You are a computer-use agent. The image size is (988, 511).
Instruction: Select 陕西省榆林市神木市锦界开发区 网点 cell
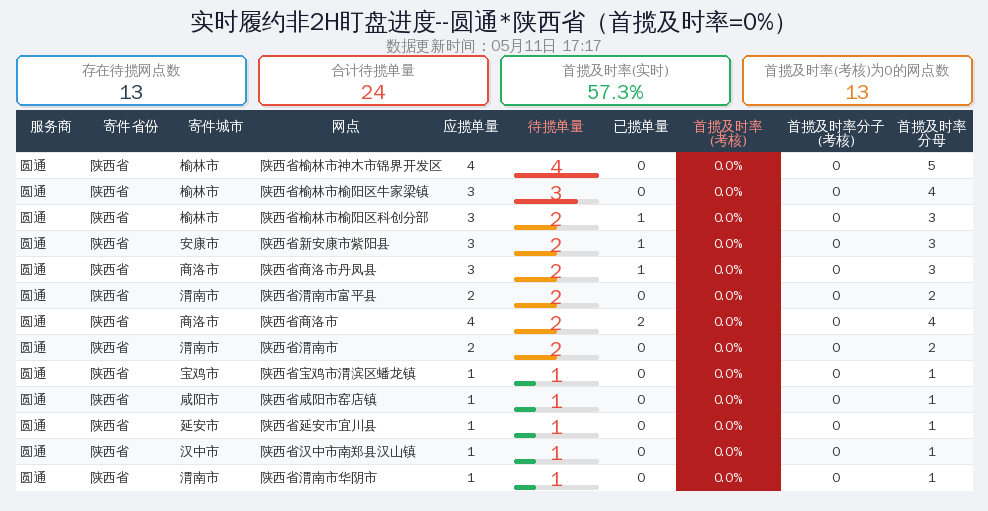[x=351, y=166]
